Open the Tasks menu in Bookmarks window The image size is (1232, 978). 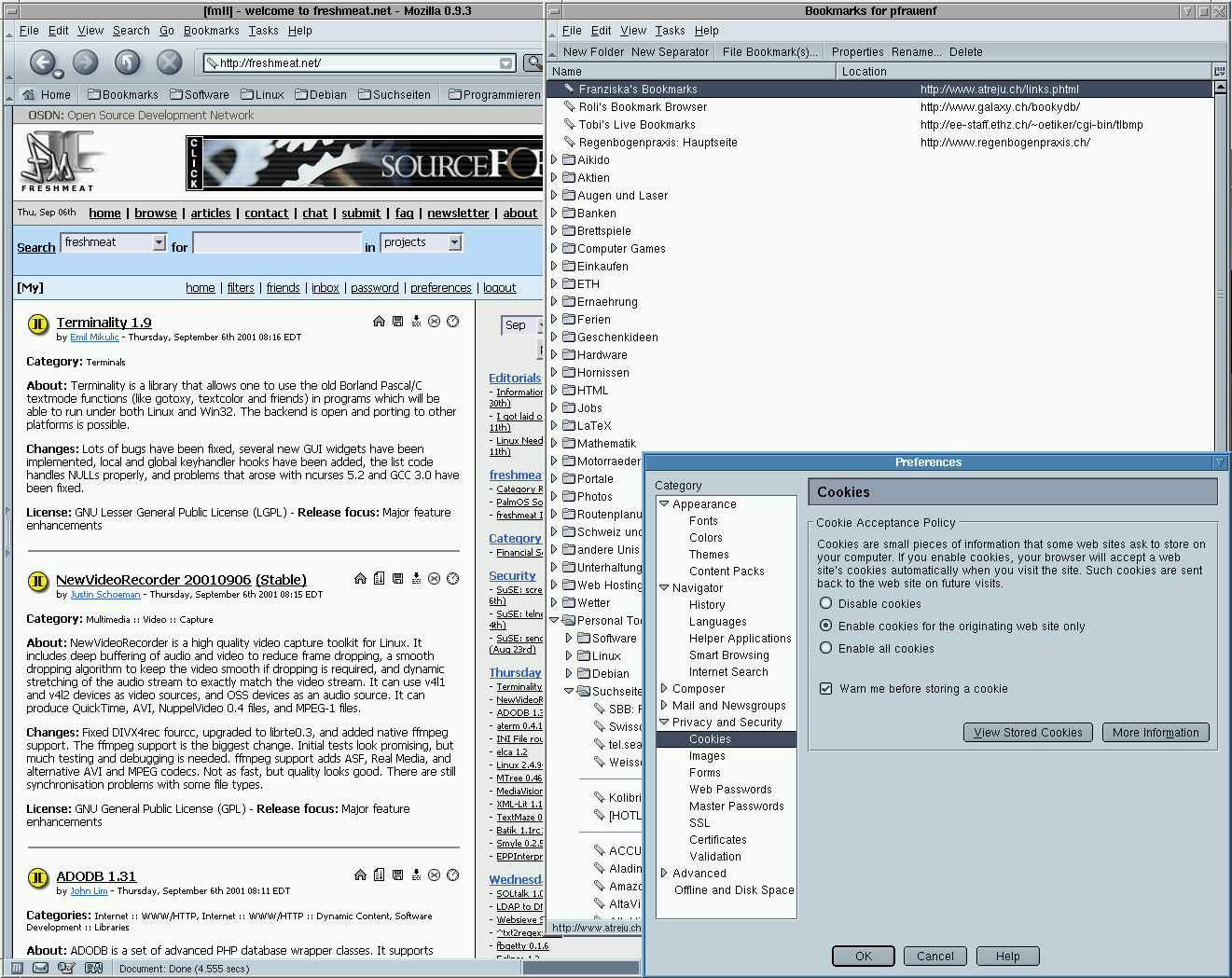point(670,31)
